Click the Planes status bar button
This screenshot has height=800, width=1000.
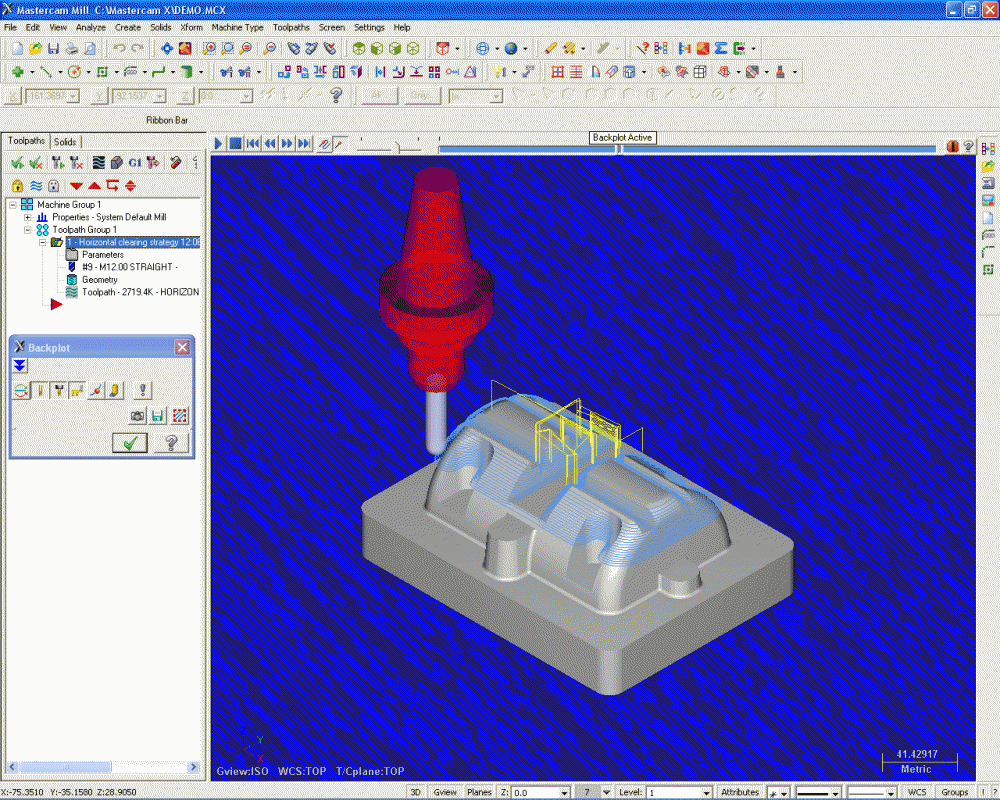[x=479, y=792]
